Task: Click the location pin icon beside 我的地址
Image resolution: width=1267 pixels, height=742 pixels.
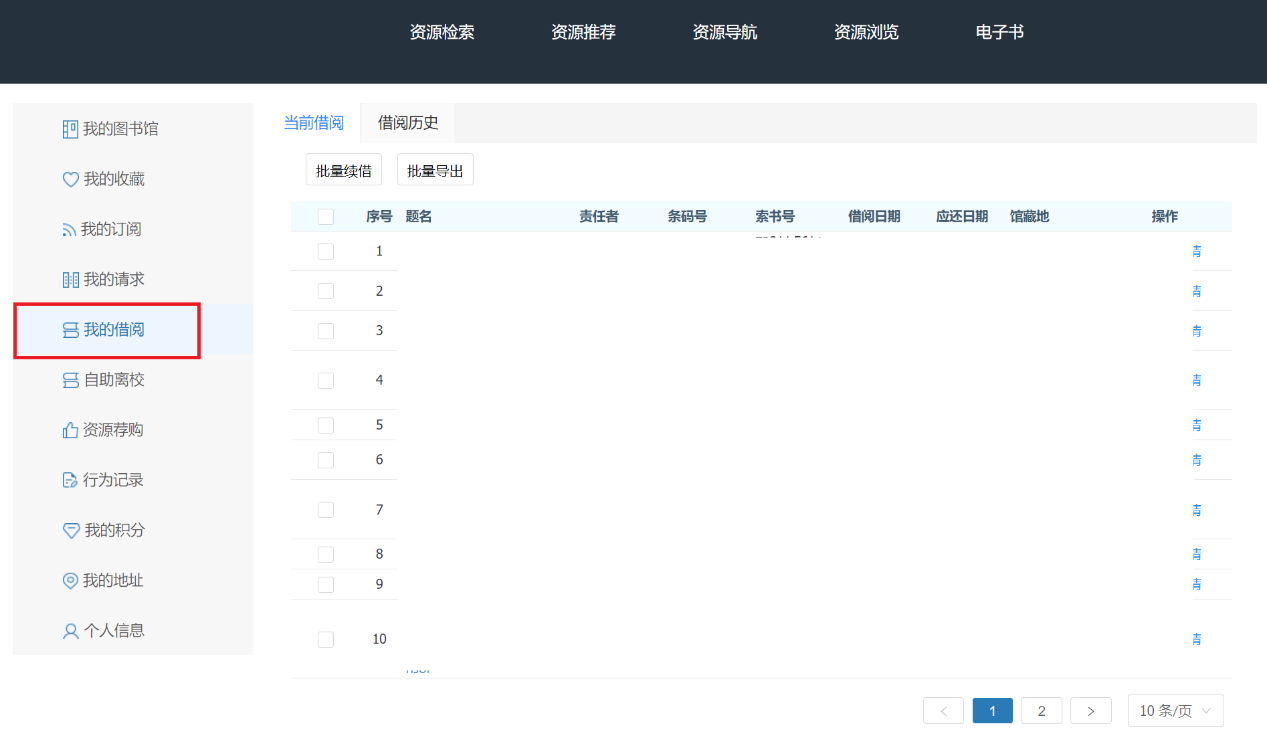Action: pyautogui.click(x=70, y=581)
